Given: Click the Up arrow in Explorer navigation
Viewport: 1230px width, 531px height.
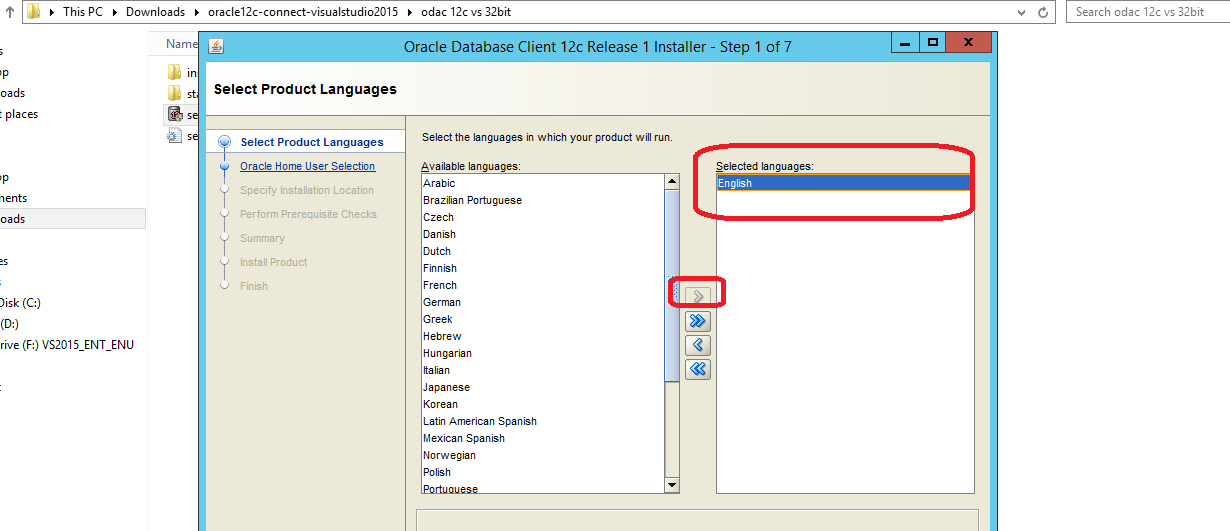Looking at the screenshot, I should point(10,12).
